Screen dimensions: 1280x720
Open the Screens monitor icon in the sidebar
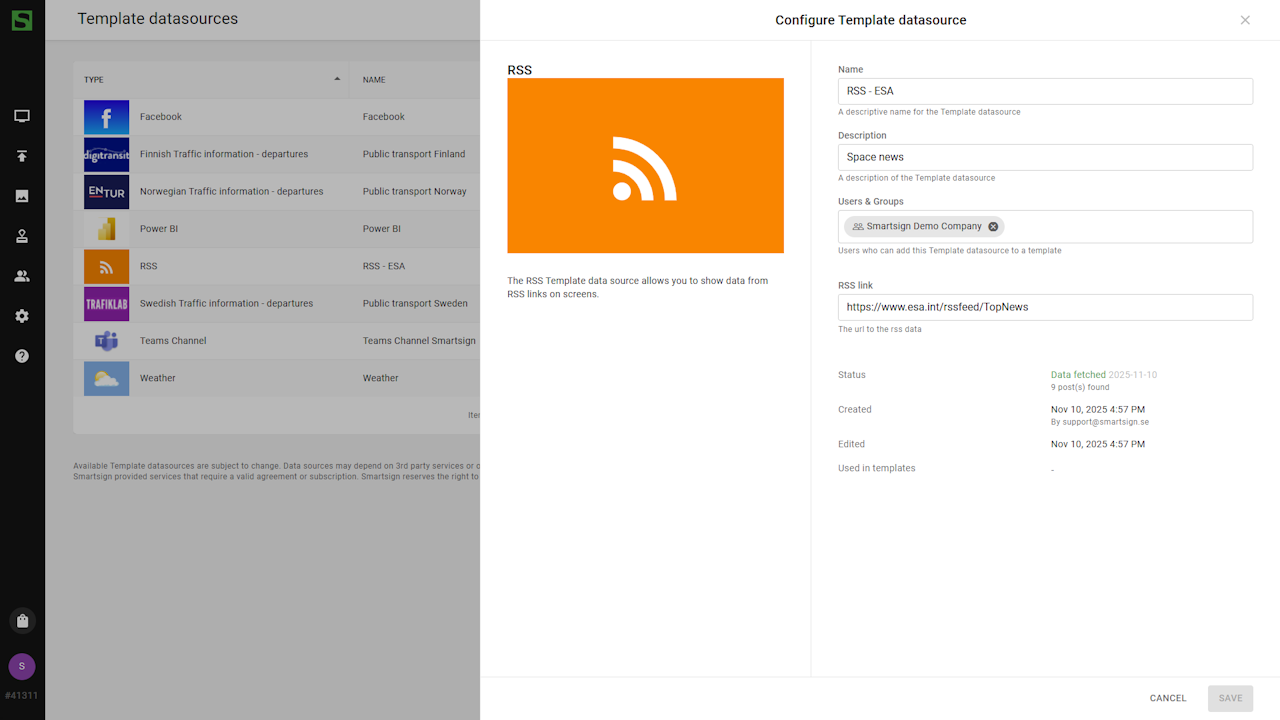point(22,116)
